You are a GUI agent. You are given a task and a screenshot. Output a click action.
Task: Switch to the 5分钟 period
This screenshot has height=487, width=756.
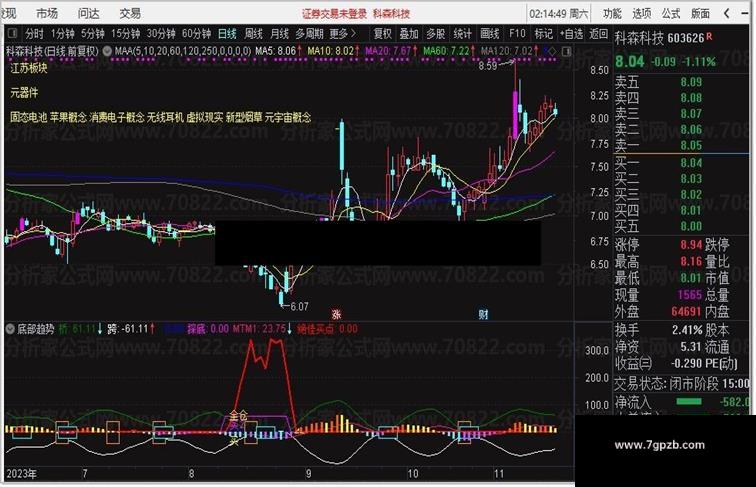pyautogui.click(x=93, y=34)
